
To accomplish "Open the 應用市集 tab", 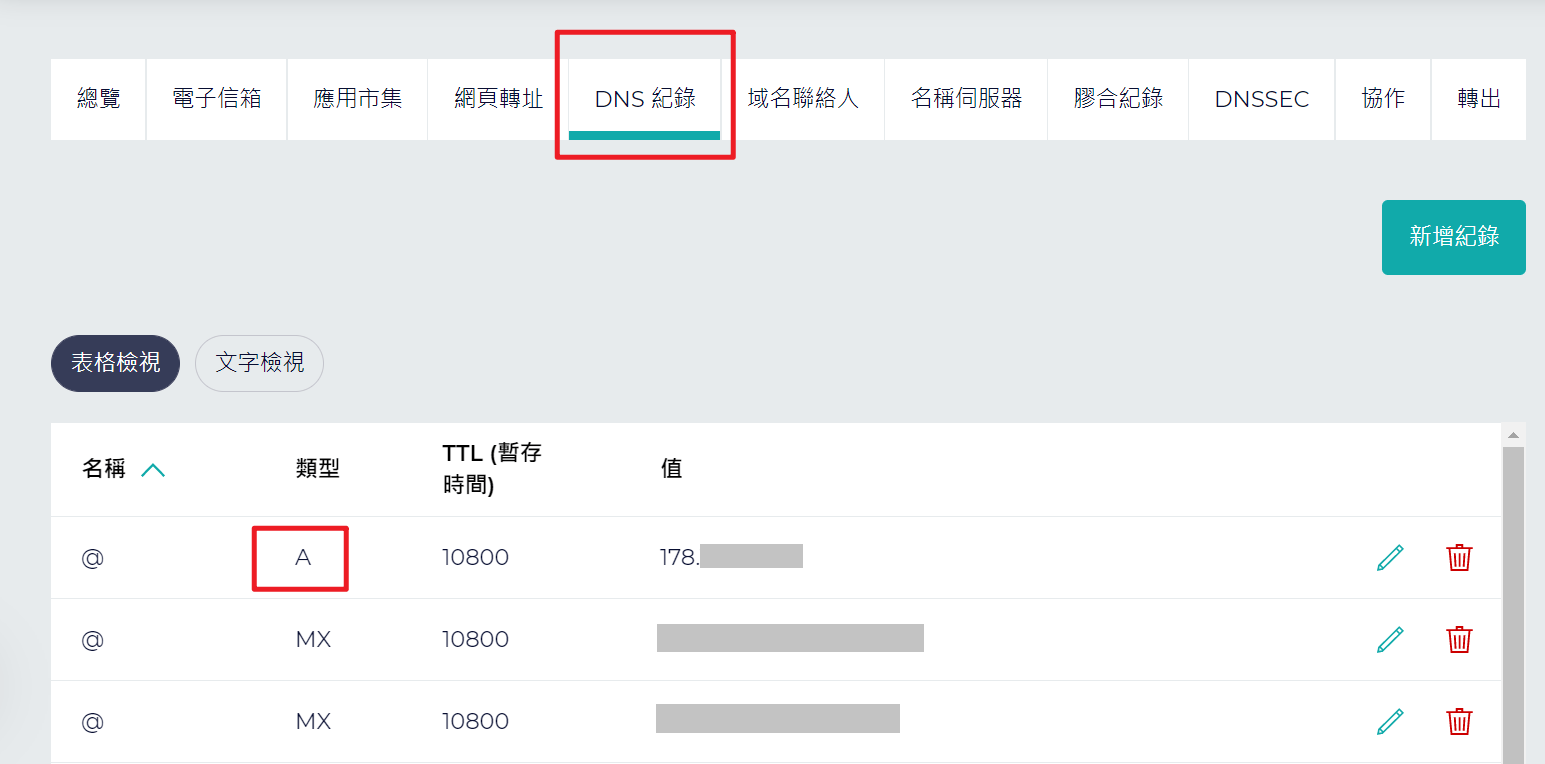I will pyautogui.click(x=358, y=99).
